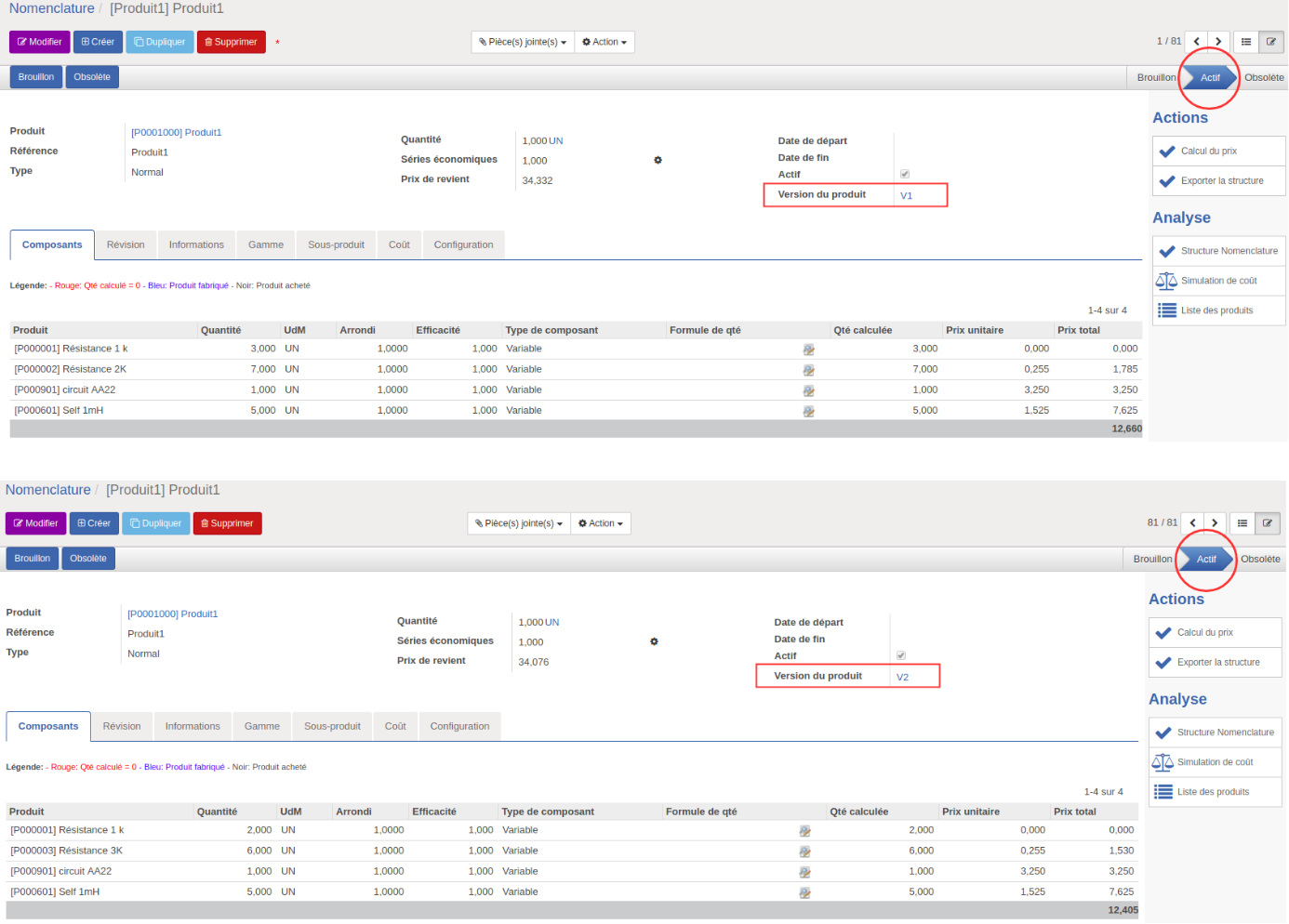Click the cost price value 34,332

coord(538,180)
